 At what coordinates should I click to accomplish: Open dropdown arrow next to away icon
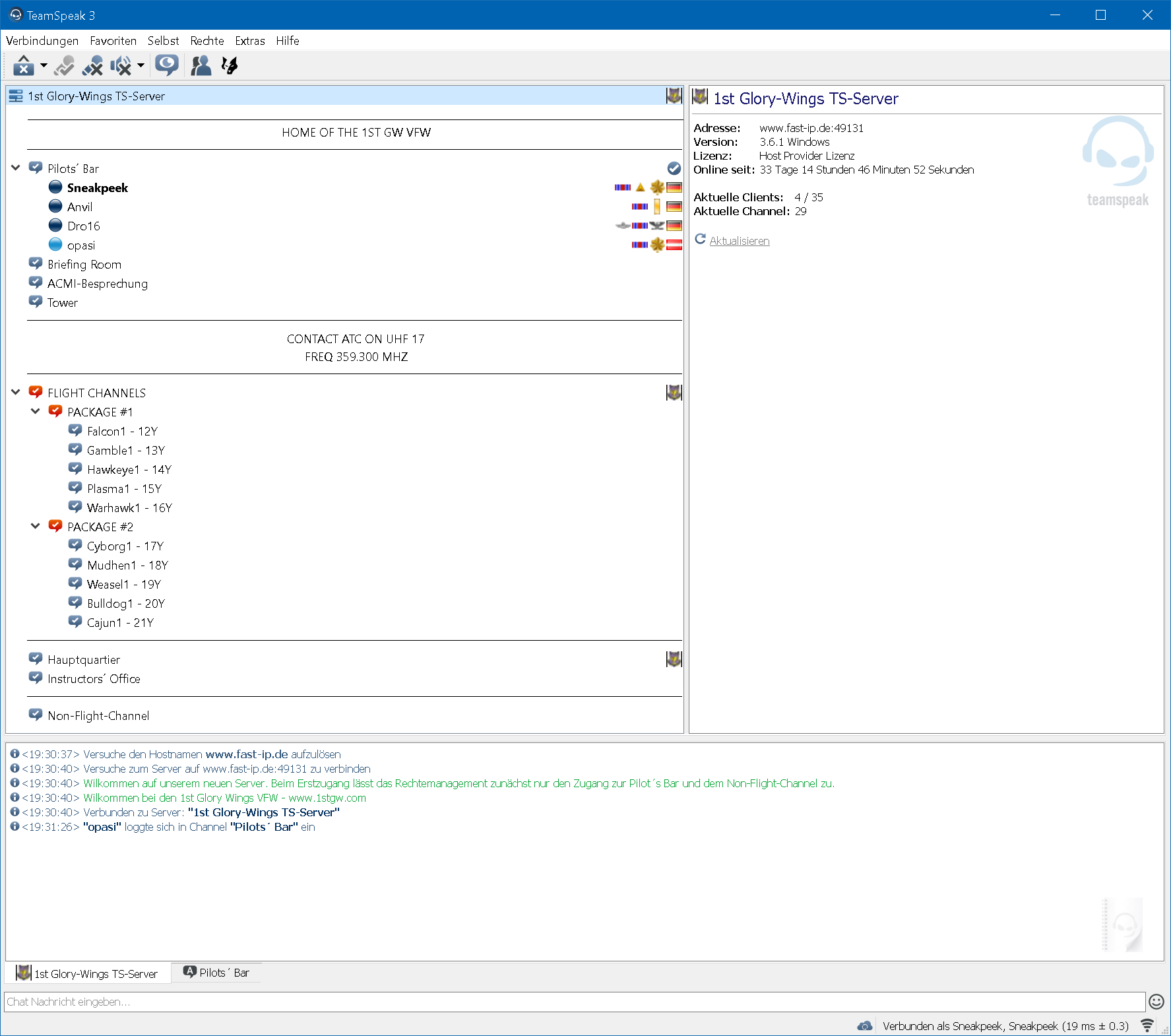(44, 65)
